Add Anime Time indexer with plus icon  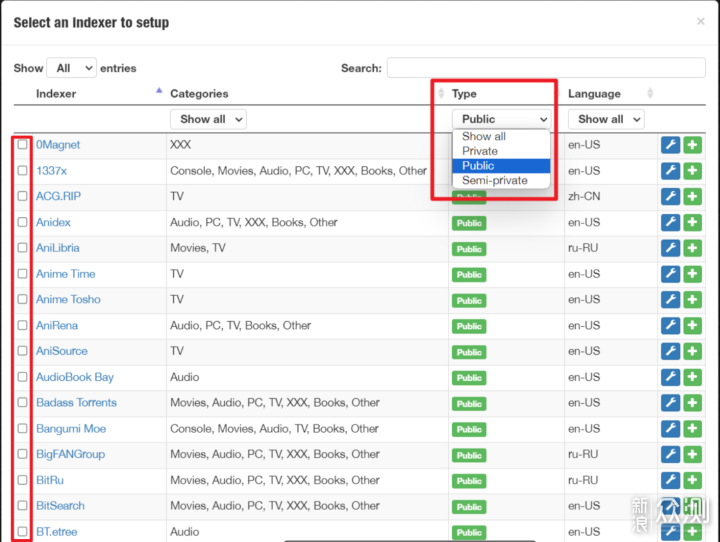(692, 274)
